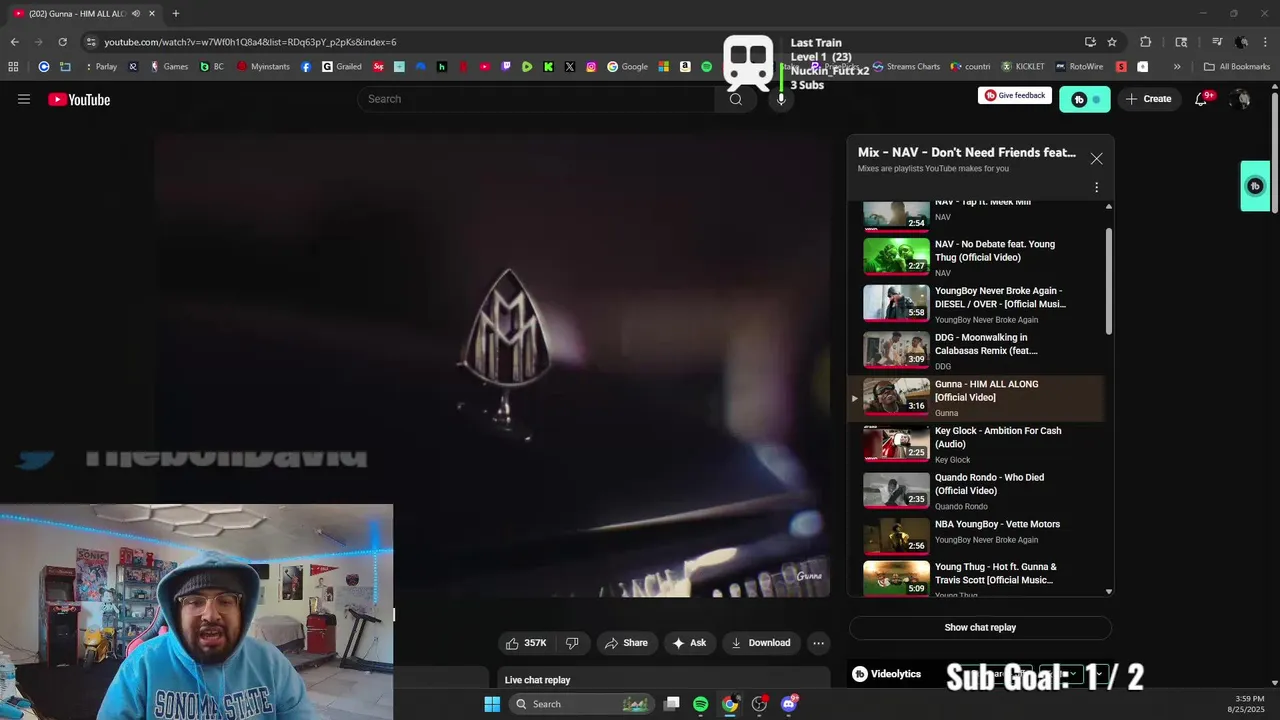Viewport: 1280px width, 720px height.
Task: Open the YouTube hamburger guide menu
Action: [24, 99]
